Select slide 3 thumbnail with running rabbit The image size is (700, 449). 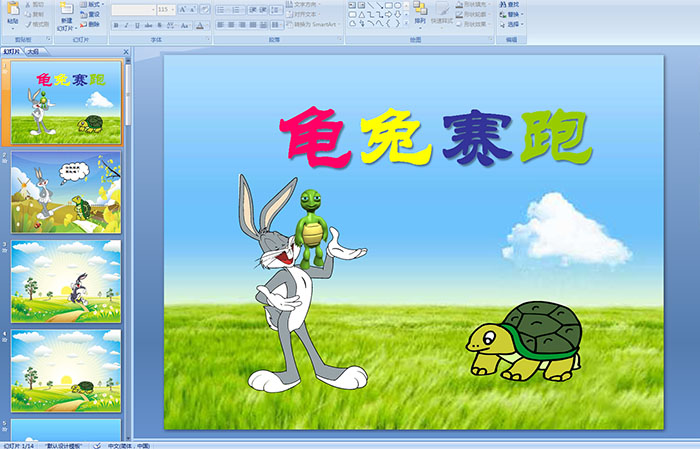point(66,281)
